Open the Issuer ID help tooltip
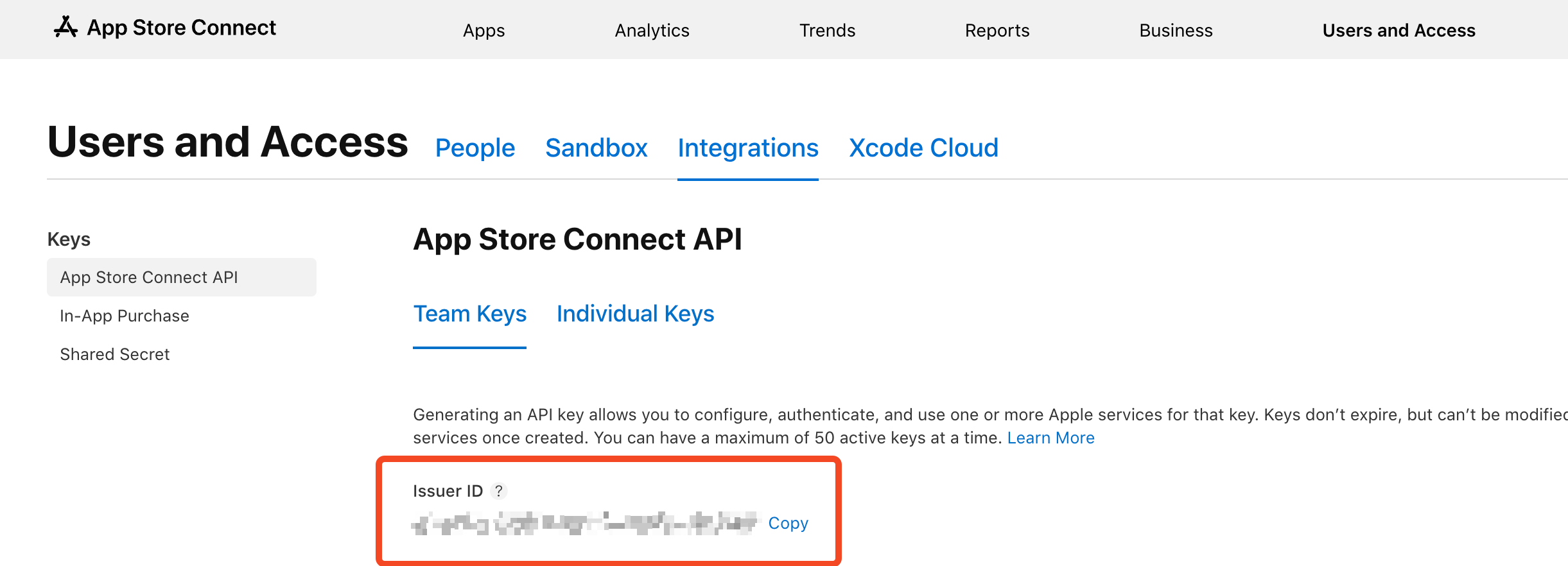This screenshot has height=566, width=1568. coord(499,491)
